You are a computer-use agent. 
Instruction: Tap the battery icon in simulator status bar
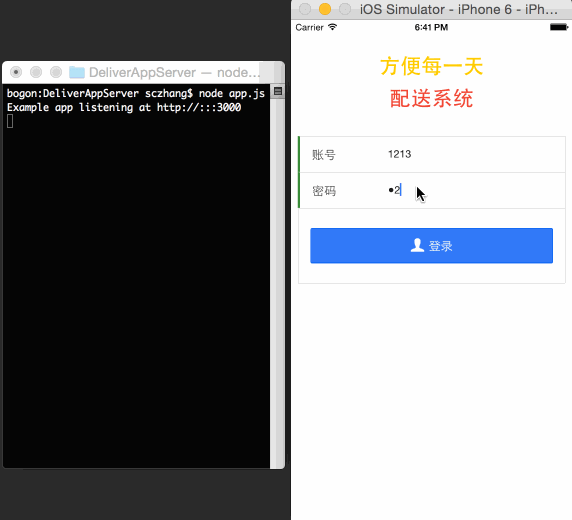point(559,27)
